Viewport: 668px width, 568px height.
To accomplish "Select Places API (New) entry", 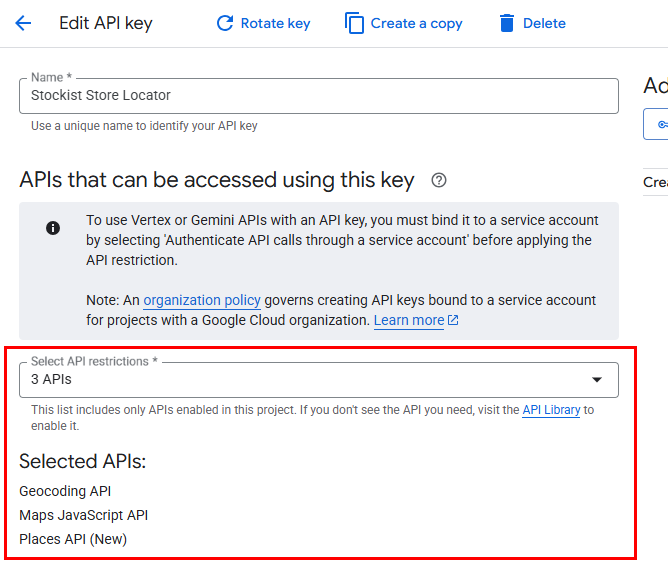I will coord(73,539).
